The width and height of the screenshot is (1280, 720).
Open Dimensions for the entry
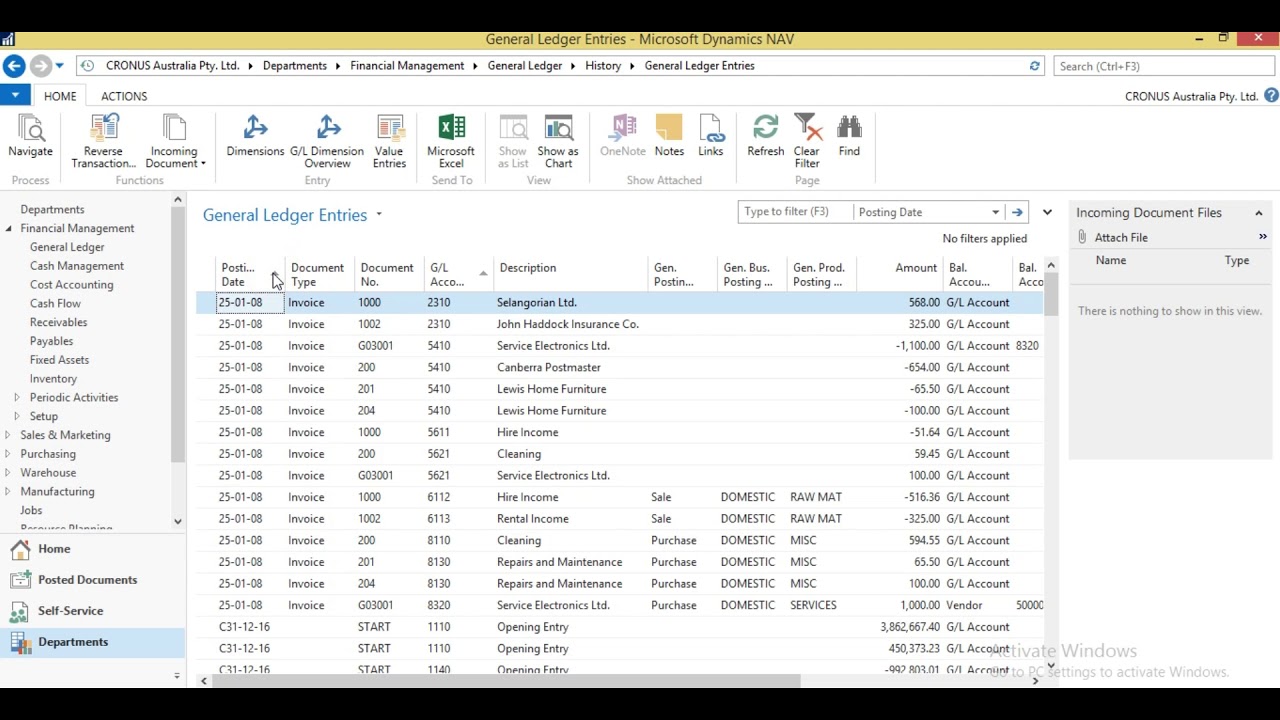(x=255, y=136)
